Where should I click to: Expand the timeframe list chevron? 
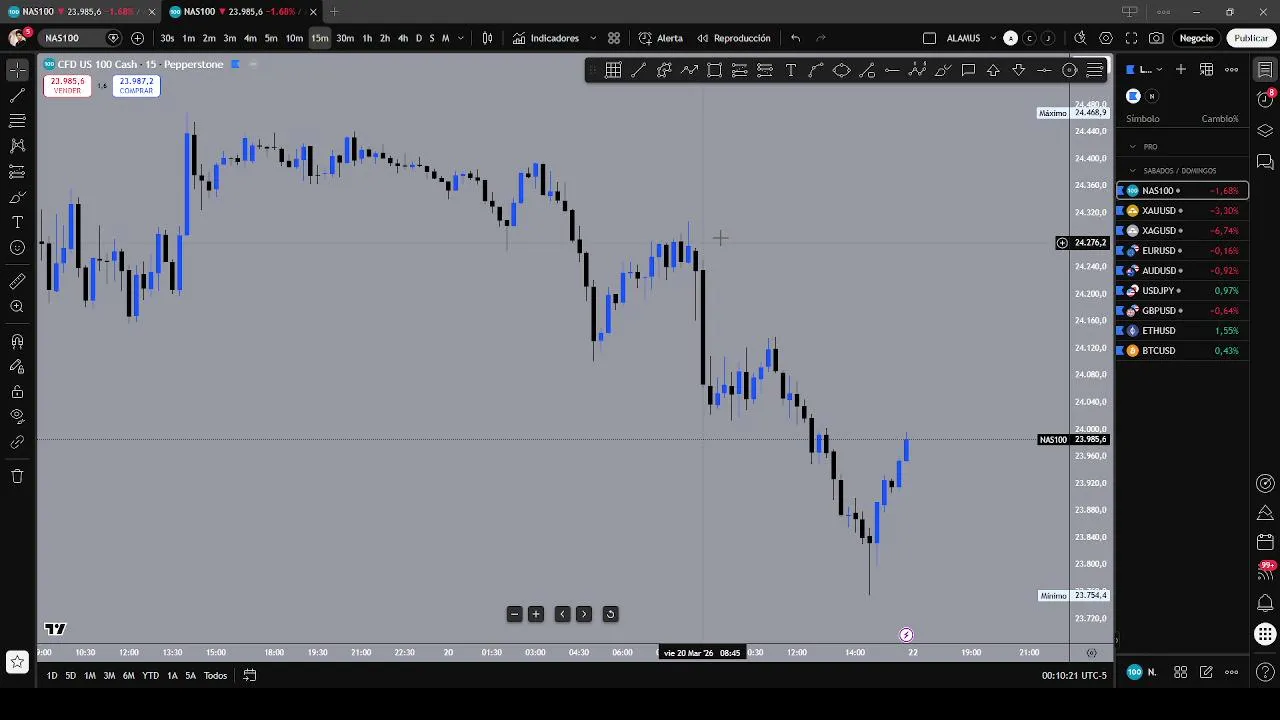[460, 38]
